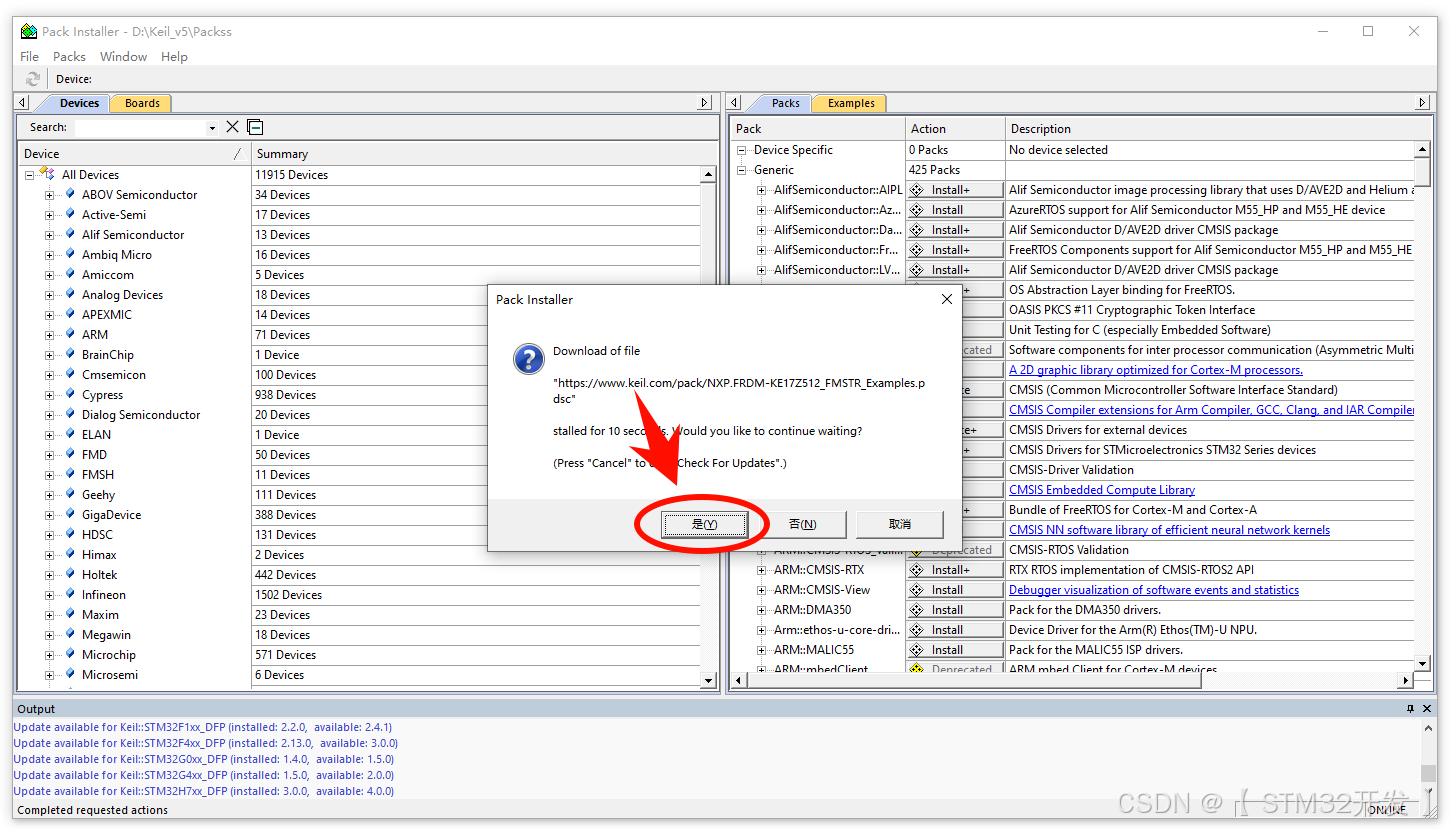Screen dimensions: 1451x829
Task: Click the All Devices root icon
Action: pos(47,174)
